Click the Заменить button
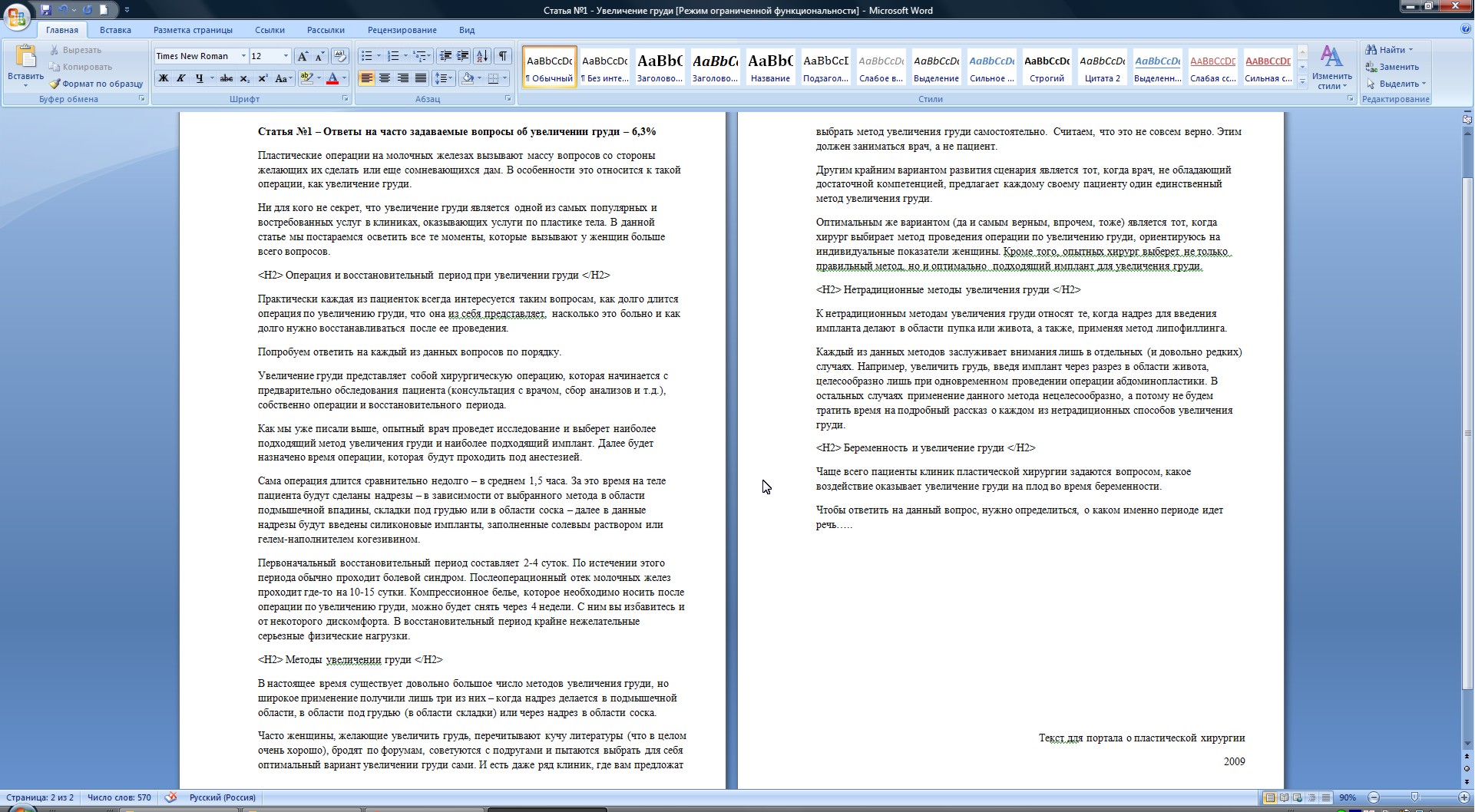The width and height of the screenshot is (1475, 812). click(1392, 67)
